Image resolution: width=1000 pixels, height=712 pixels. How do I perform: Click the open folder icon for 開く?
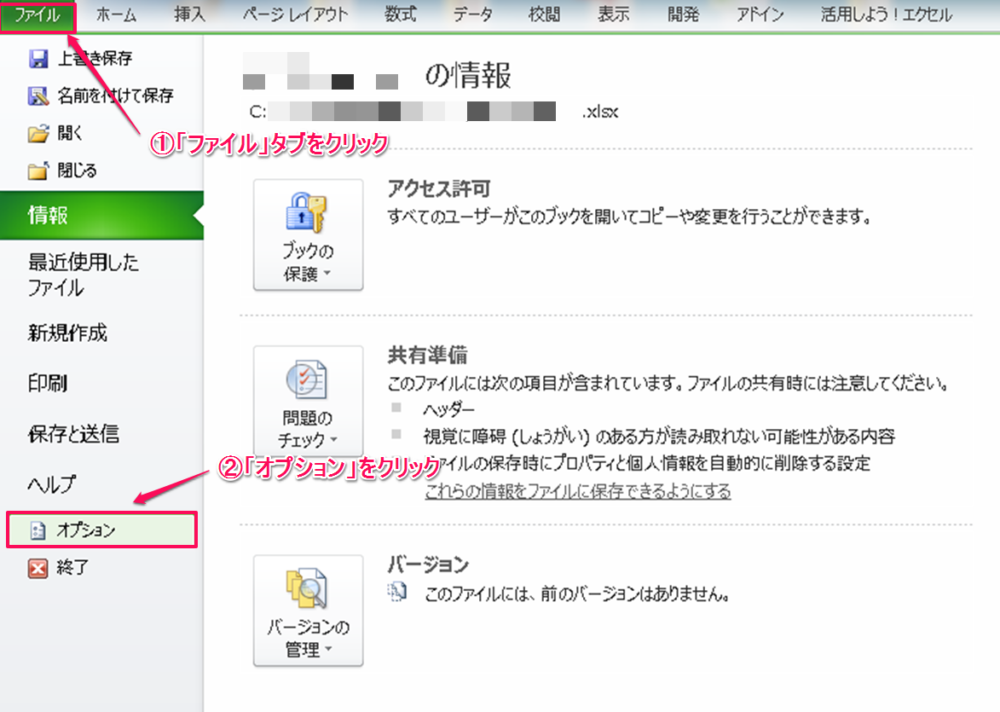click(x=39, y=133)
